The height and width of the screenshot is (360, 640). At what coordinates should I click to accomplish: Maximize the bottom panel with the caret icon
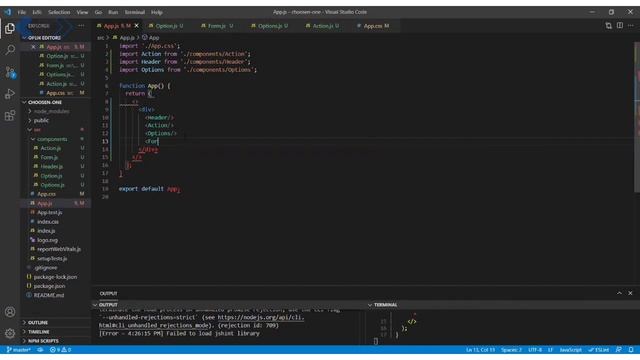(619, 293)
